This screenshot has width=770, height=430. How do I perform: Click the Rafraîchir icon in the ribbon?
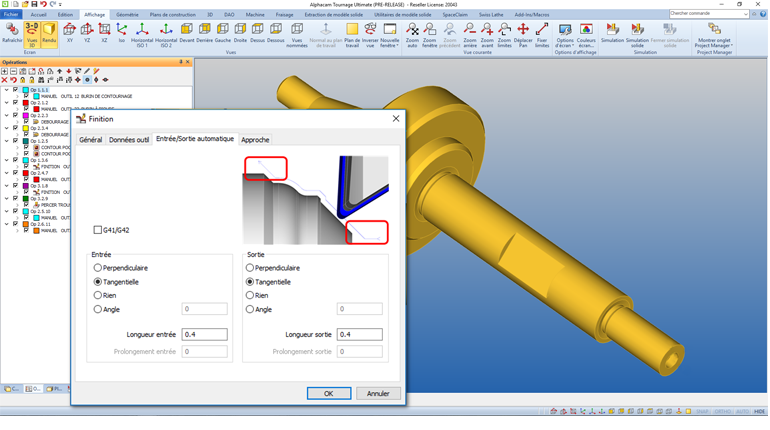tap(12, 32)
